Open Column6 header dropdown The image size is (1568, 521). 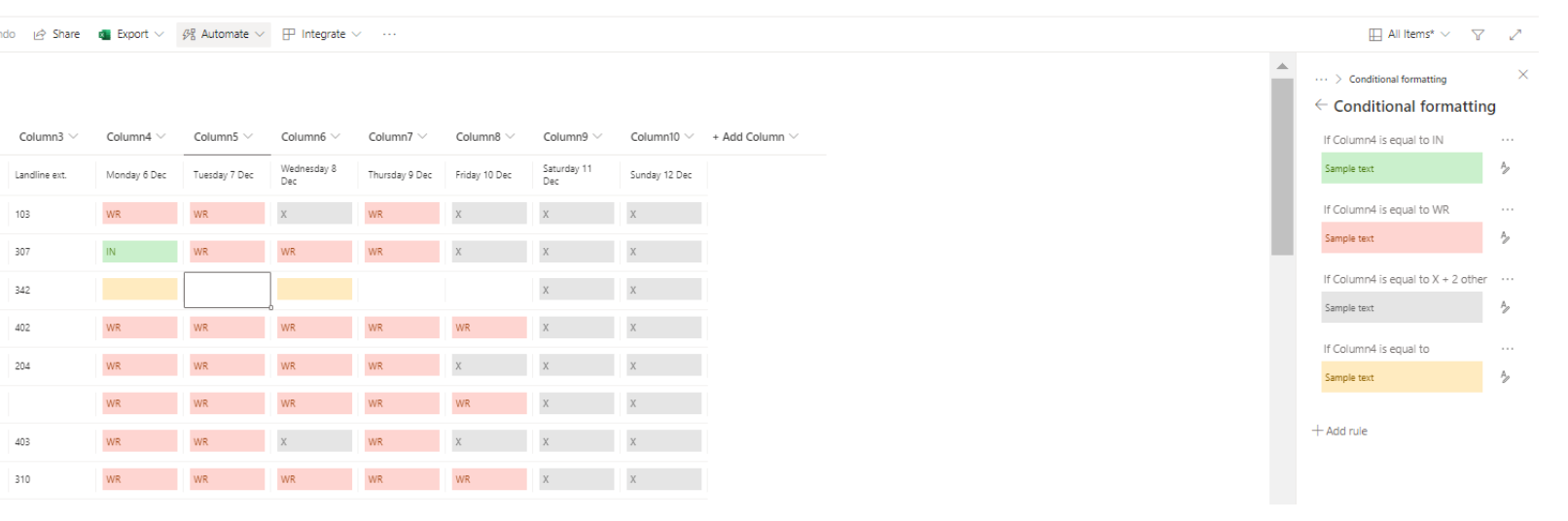[310, 137]
